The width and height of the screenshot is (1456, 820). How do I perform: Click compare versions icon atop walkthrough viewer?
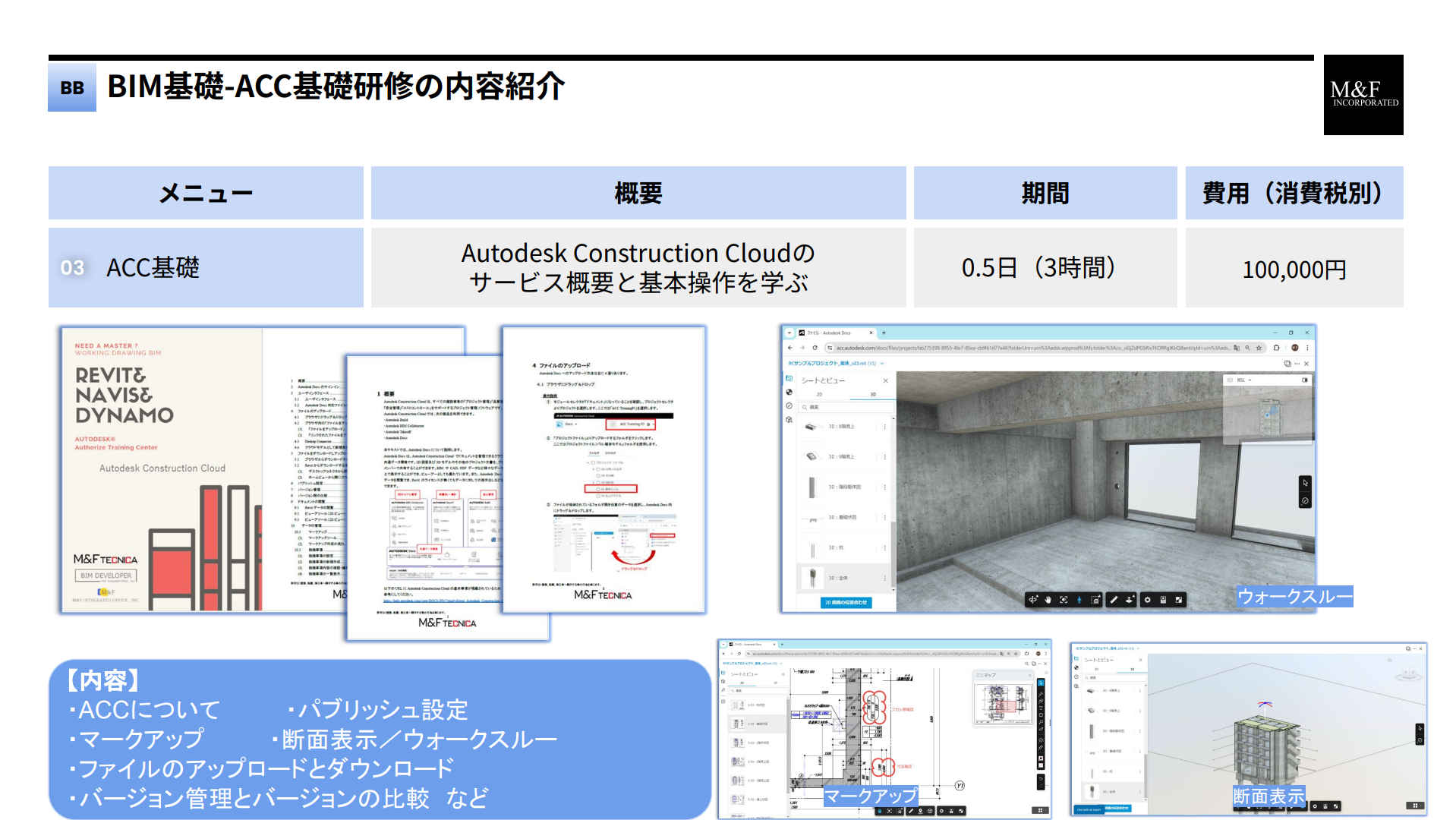1287,364
